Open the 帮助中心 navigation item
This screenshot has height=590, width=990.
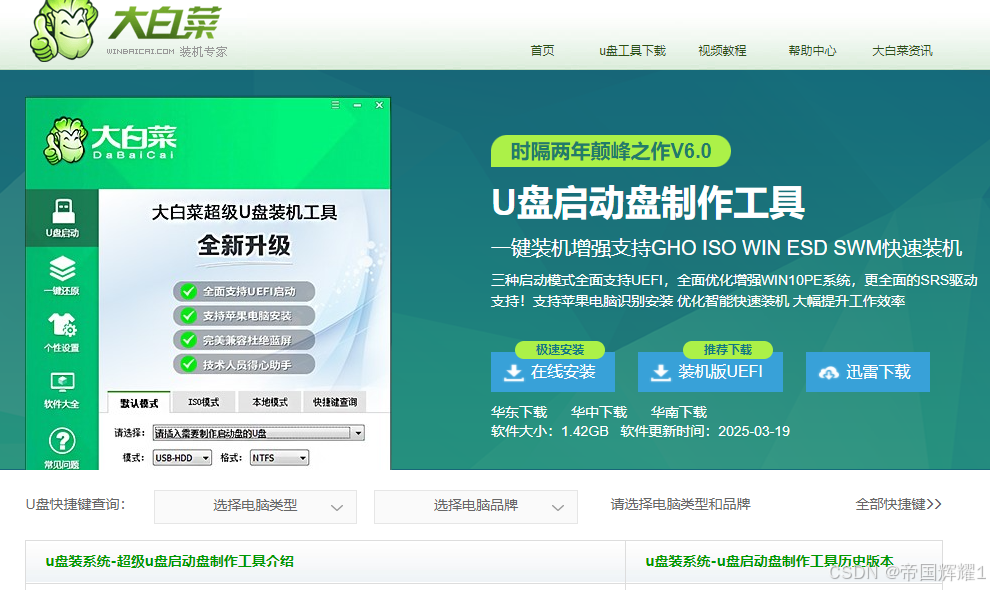[x=812, y=51]
